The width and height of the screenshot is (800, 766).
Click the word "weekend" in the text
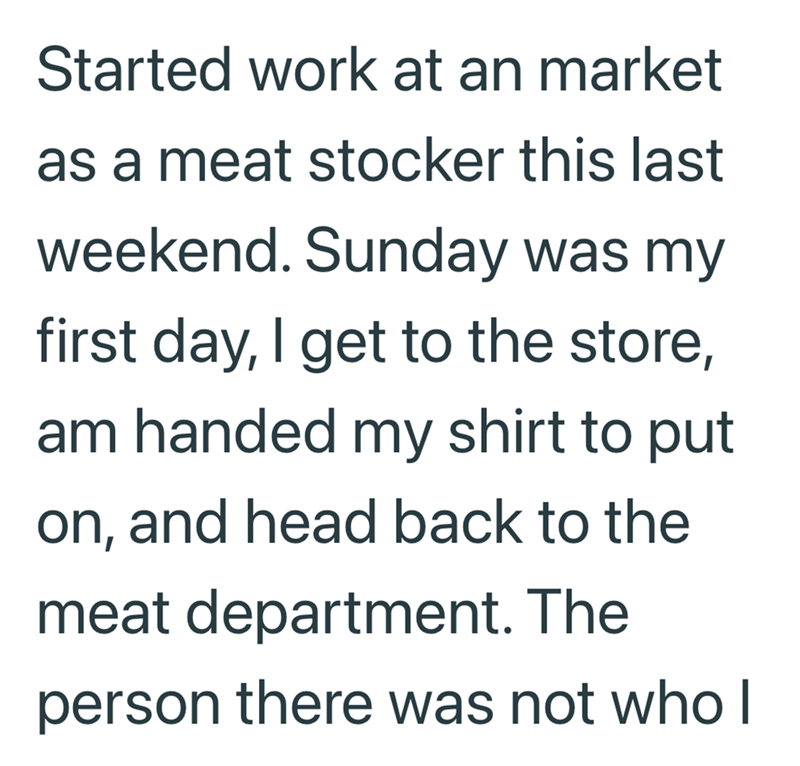pyautogui.click(x=159, y=251)
